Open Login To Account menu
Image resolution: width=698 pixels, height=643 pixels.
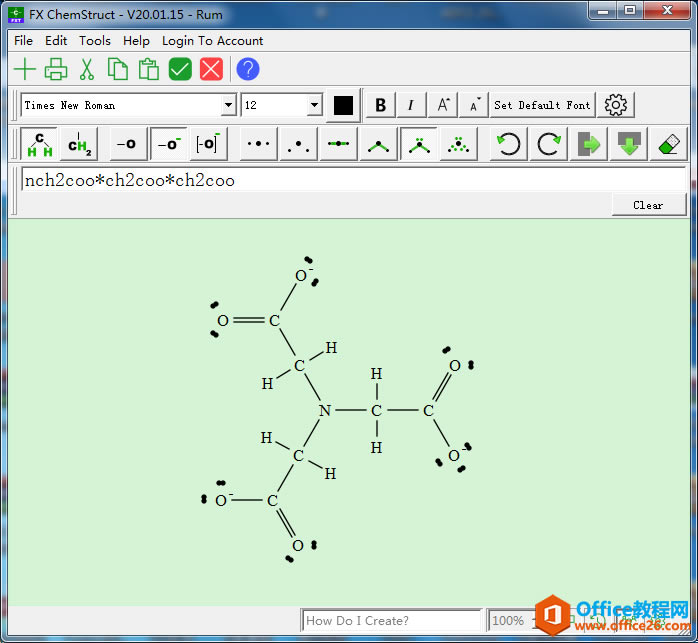[212, 41]
